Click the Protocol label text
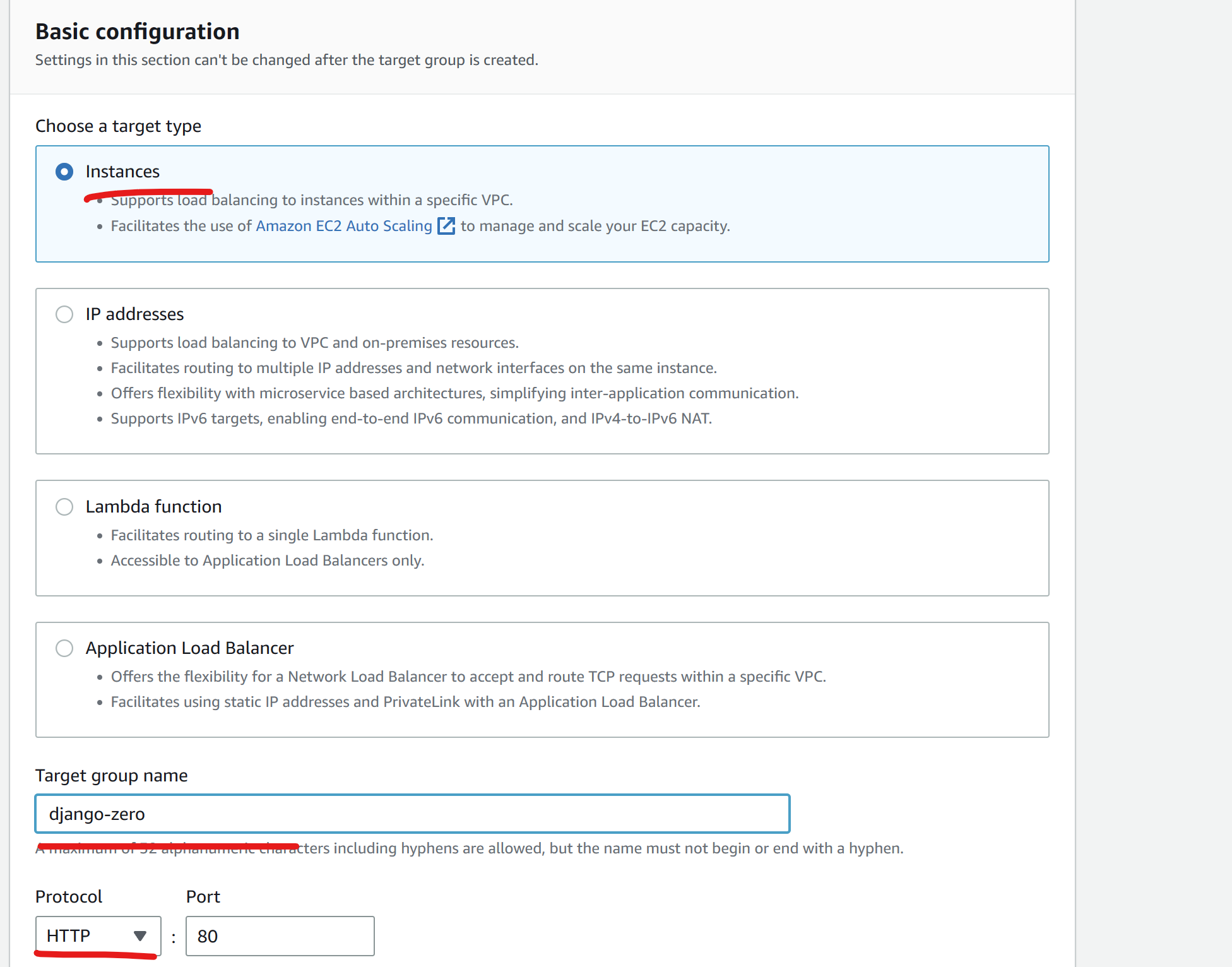Image resolution: width=1232 pixels, height=967 pixels. [68, 897]
